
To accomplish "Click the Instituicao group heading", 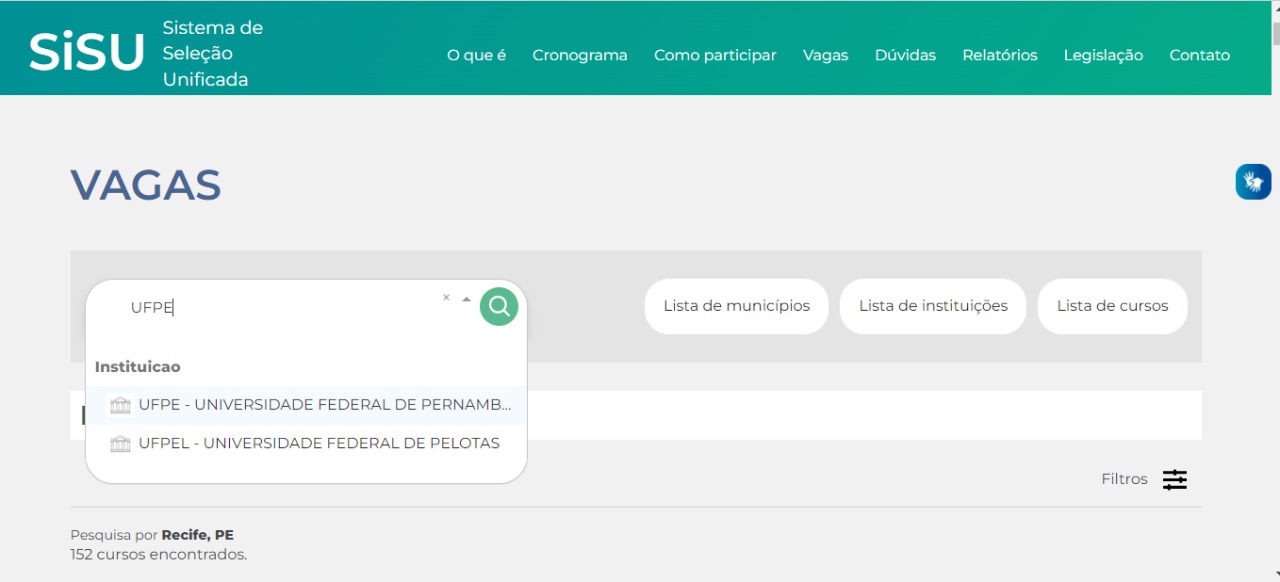I will click(137, 366).
